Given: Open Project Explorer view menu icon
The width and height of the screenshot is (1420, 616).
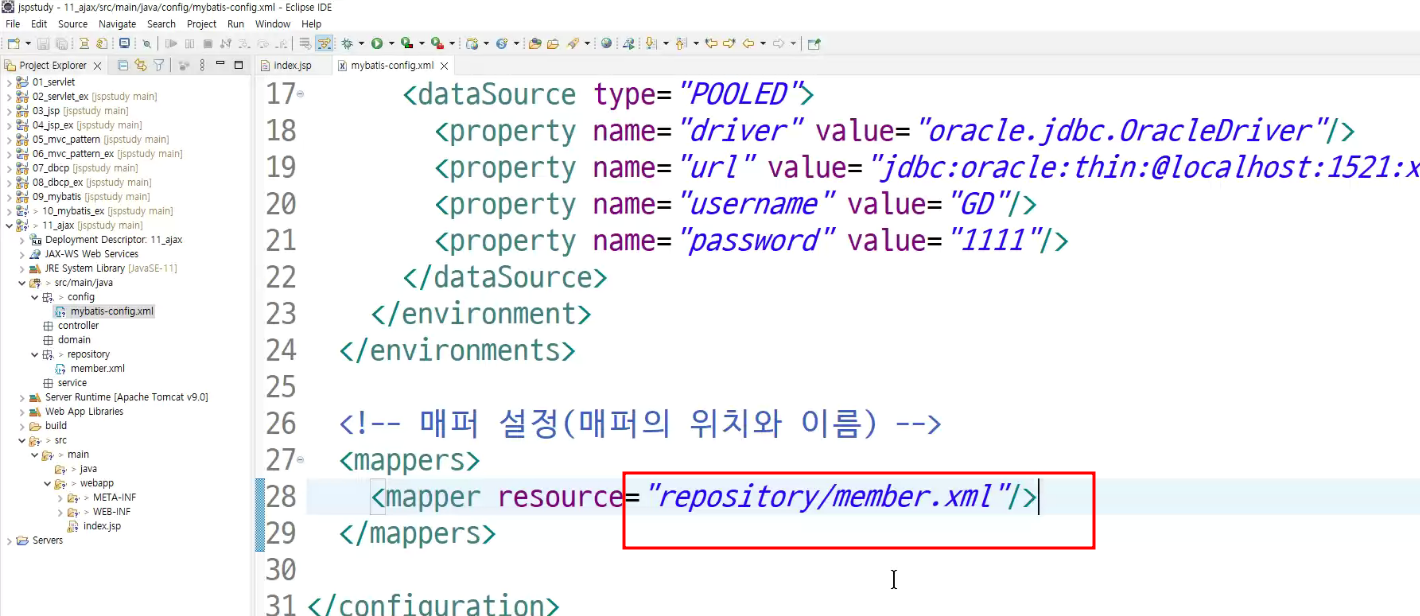Looking at the screenshot, I should click(x=202, y=65).
